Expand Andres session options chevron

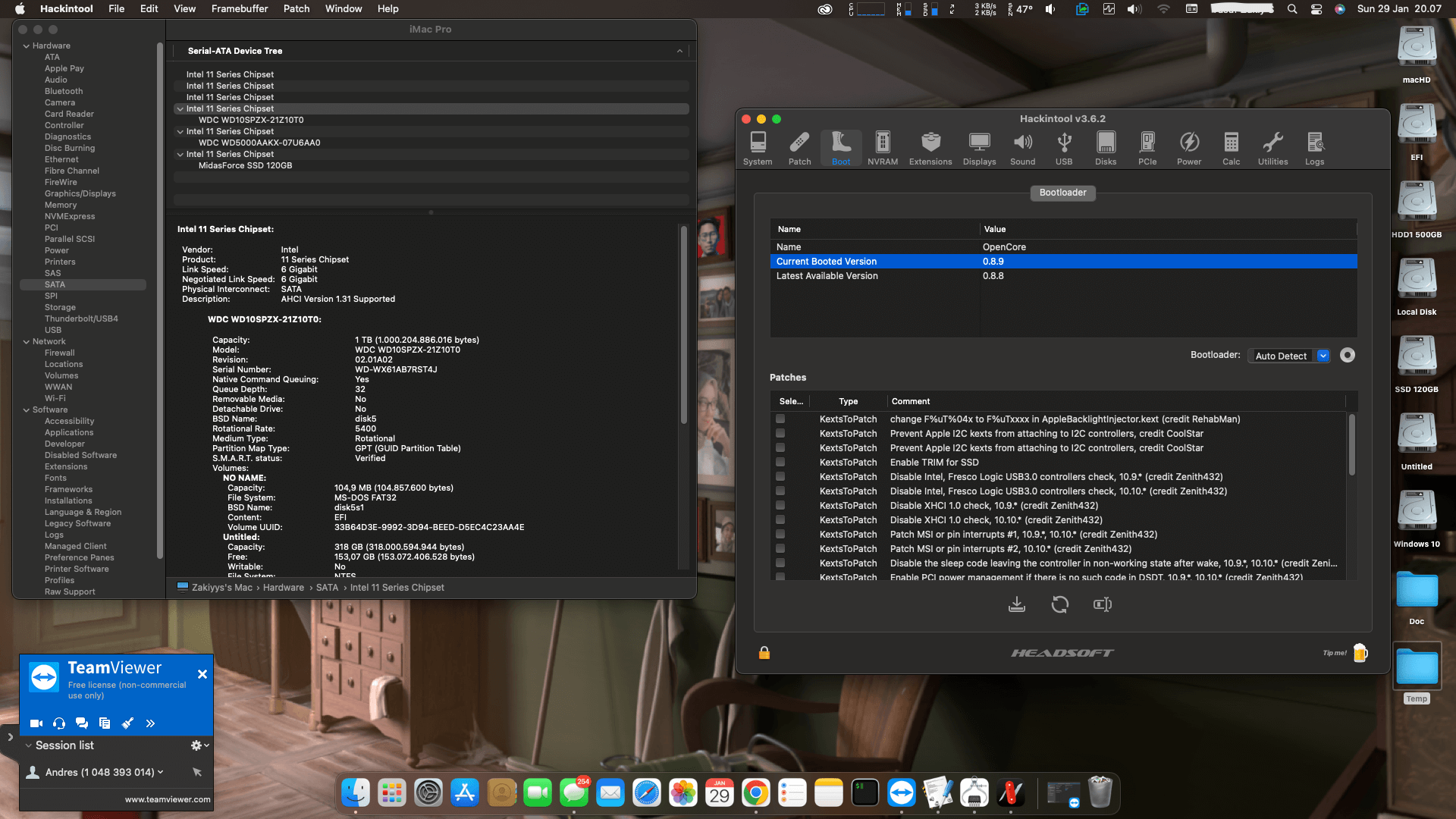tap(161, 772)
